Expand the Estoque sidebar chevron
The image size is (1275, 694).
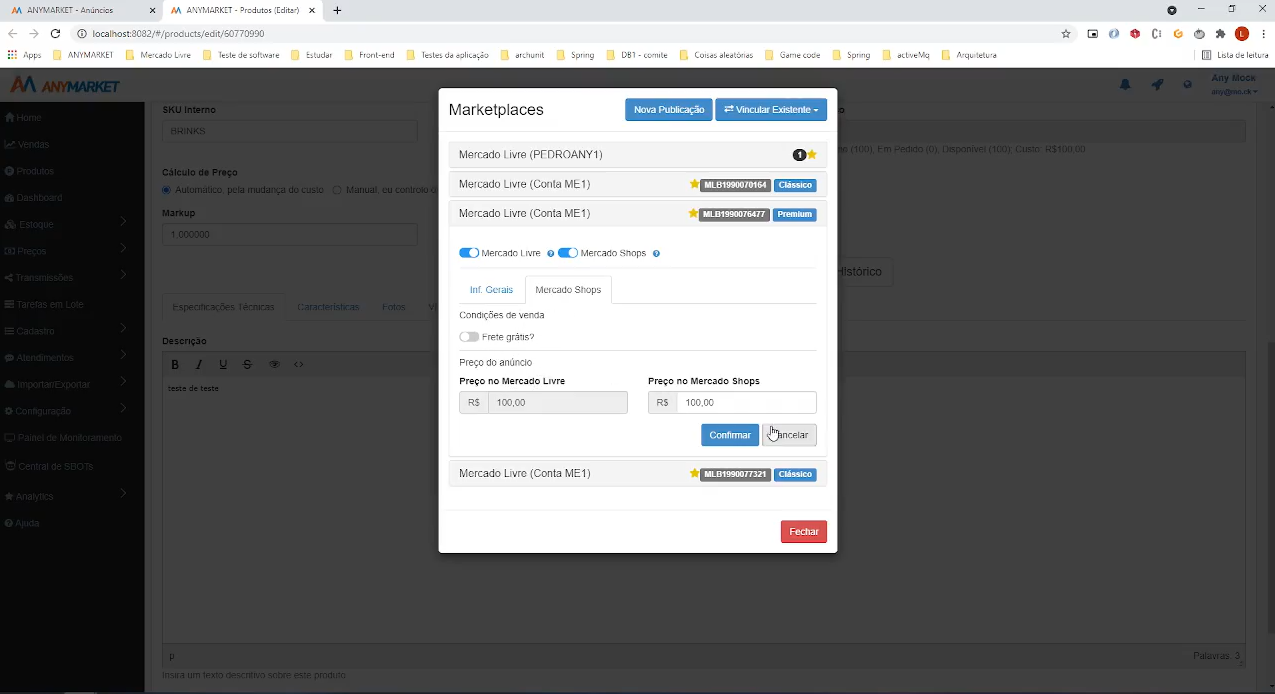coord(123,222)
